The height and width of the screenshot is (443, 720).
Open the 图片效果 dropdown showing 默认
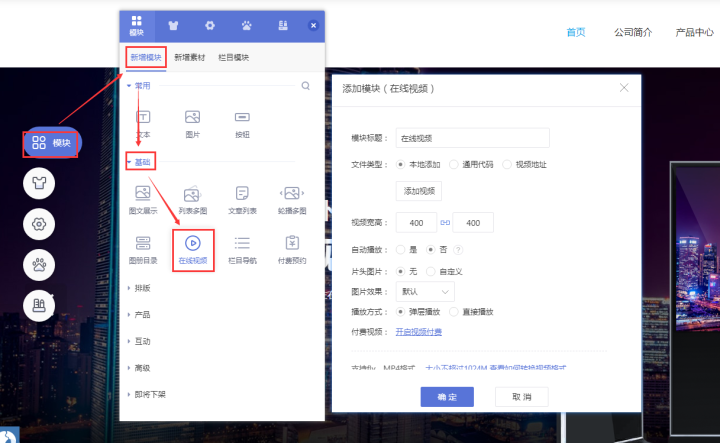[x=425, y=292]
